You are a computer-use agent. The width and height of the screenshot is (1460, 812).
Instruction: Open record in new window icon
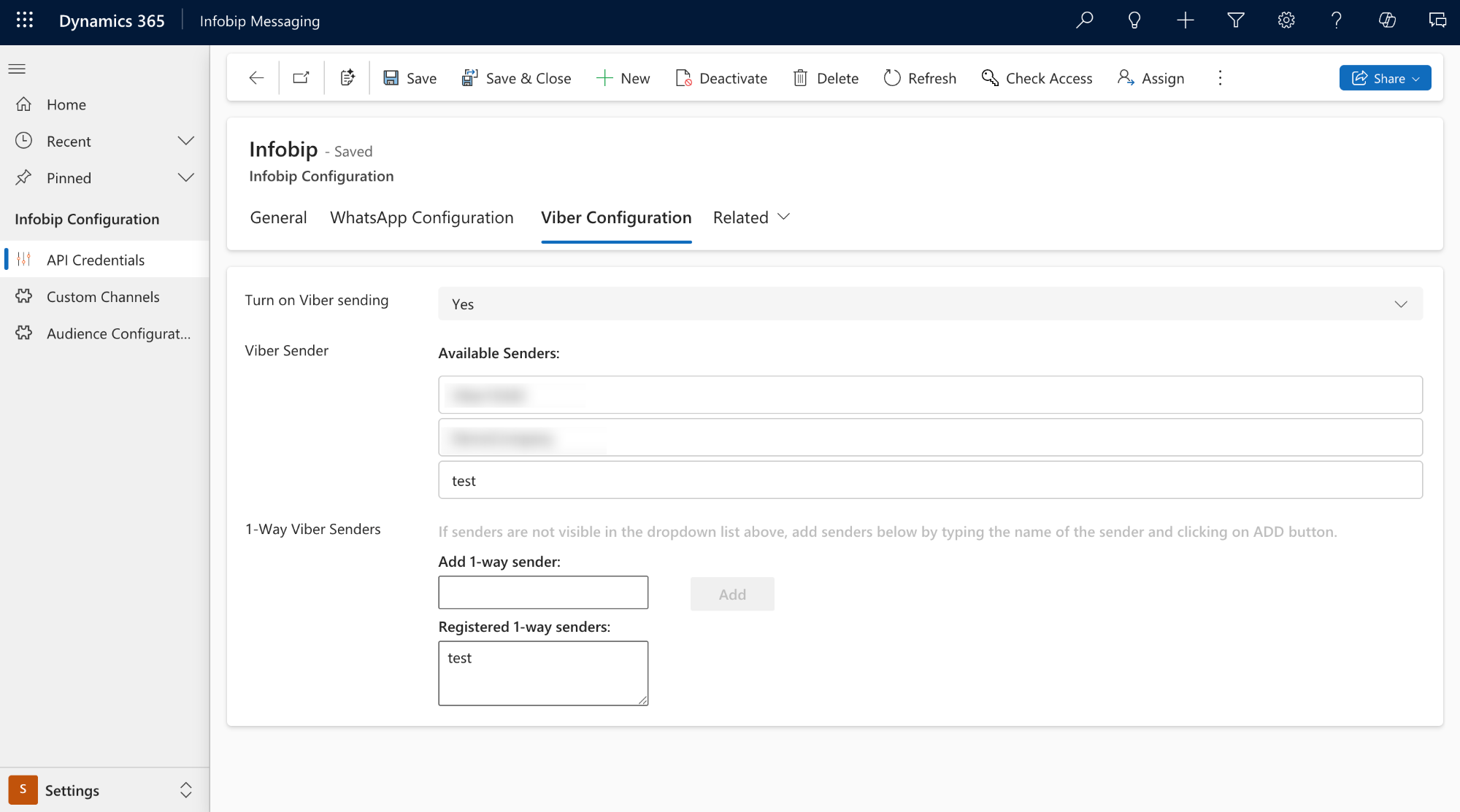coord(301,78)
